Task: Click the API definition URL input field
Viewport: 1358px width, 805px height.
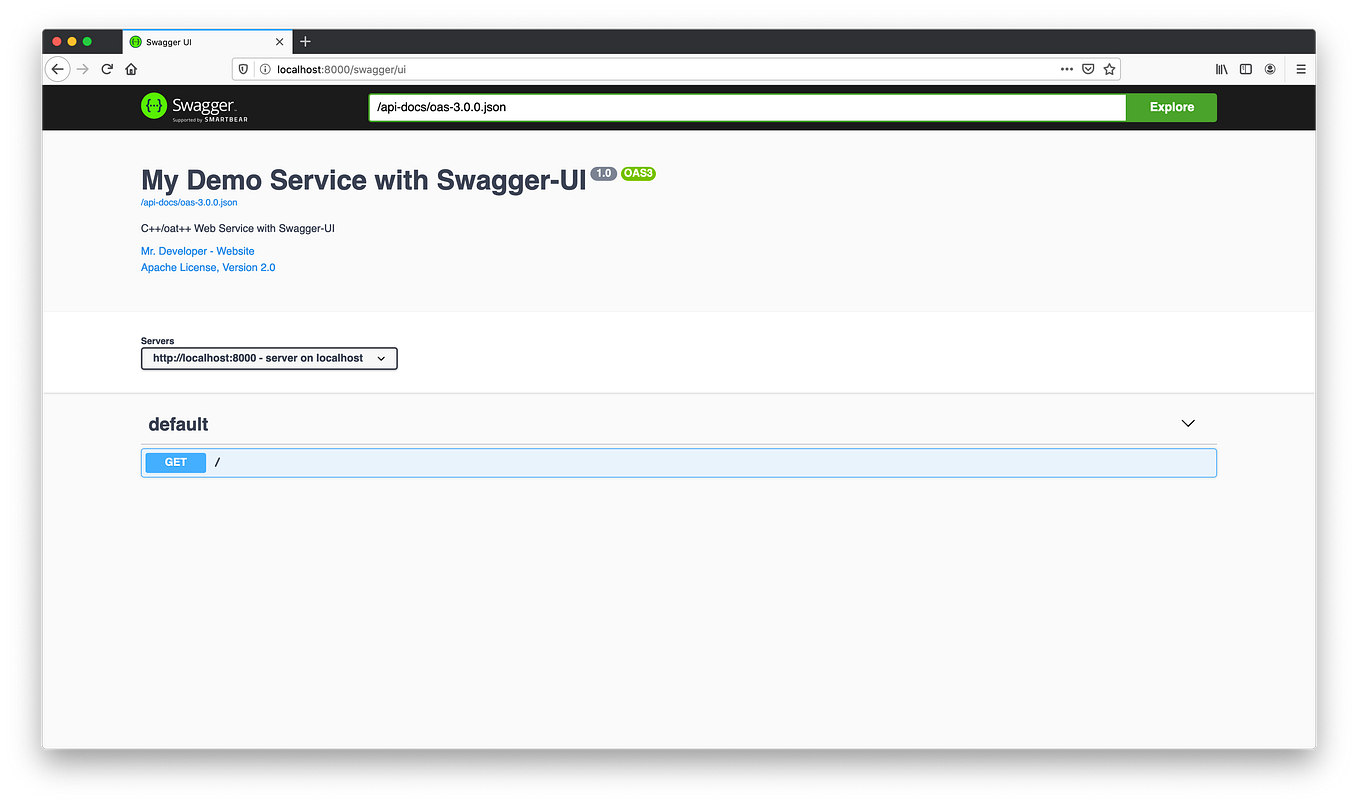Action: pyautogui.click(x=745, y=107)
